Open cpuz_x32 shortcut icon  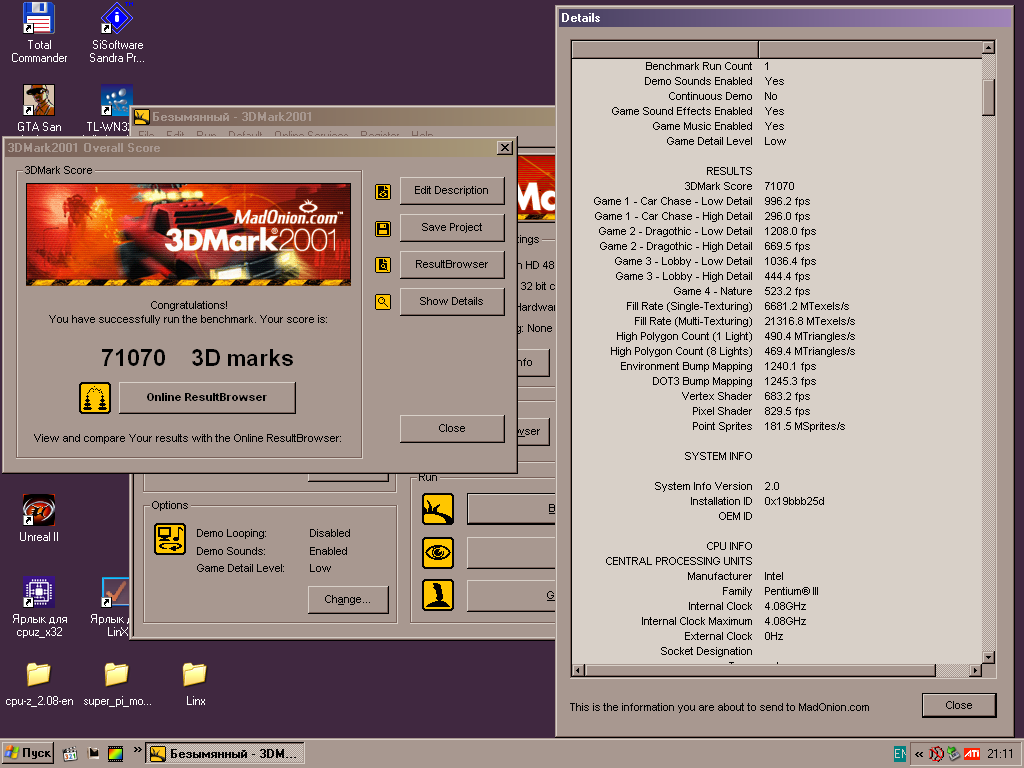click(39, 607)
